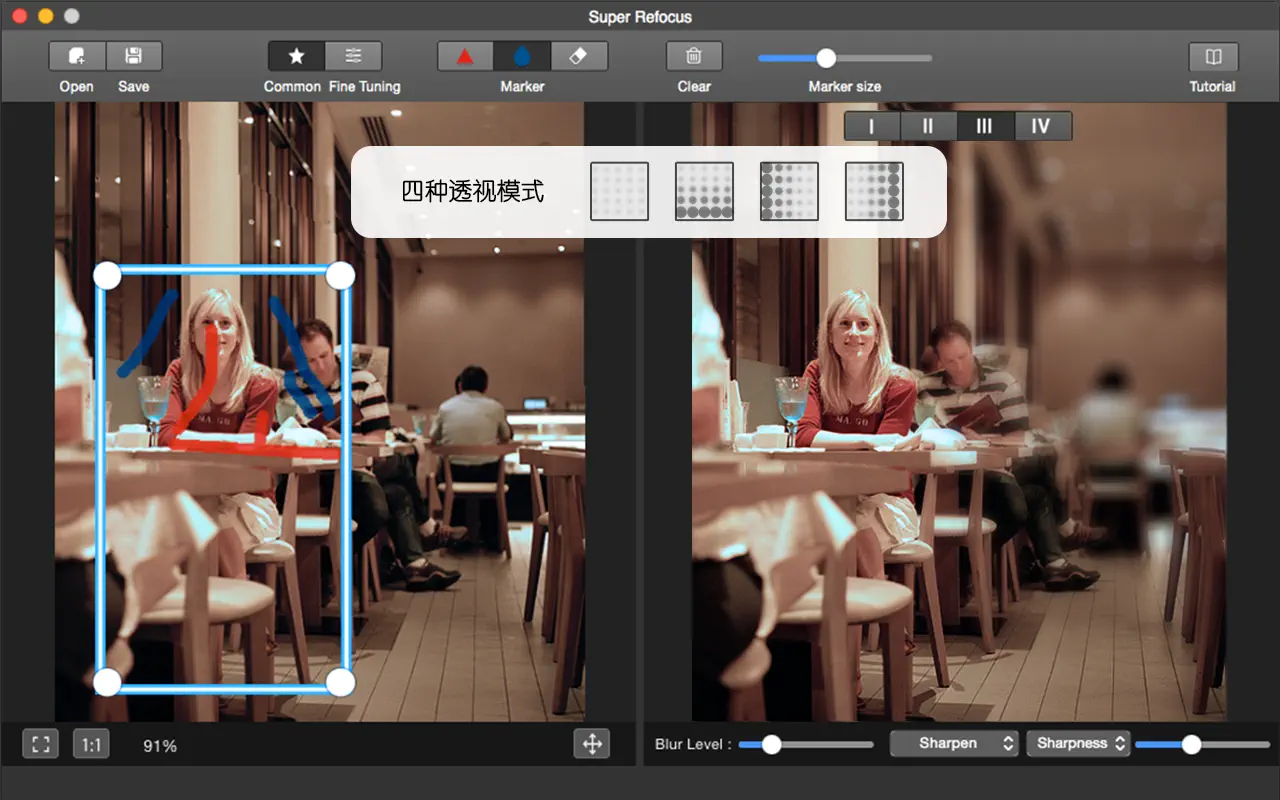1280x800 pixels.
Task: Save the refocused image
Action: pos(134,56)
